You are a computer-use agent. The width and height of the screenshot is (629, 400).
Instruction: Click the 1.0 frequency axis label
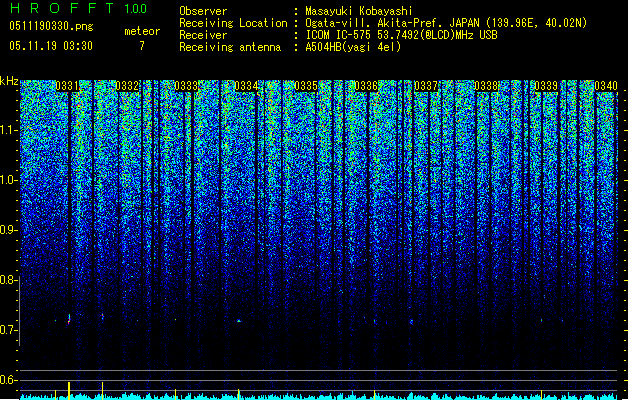point(8,180)
